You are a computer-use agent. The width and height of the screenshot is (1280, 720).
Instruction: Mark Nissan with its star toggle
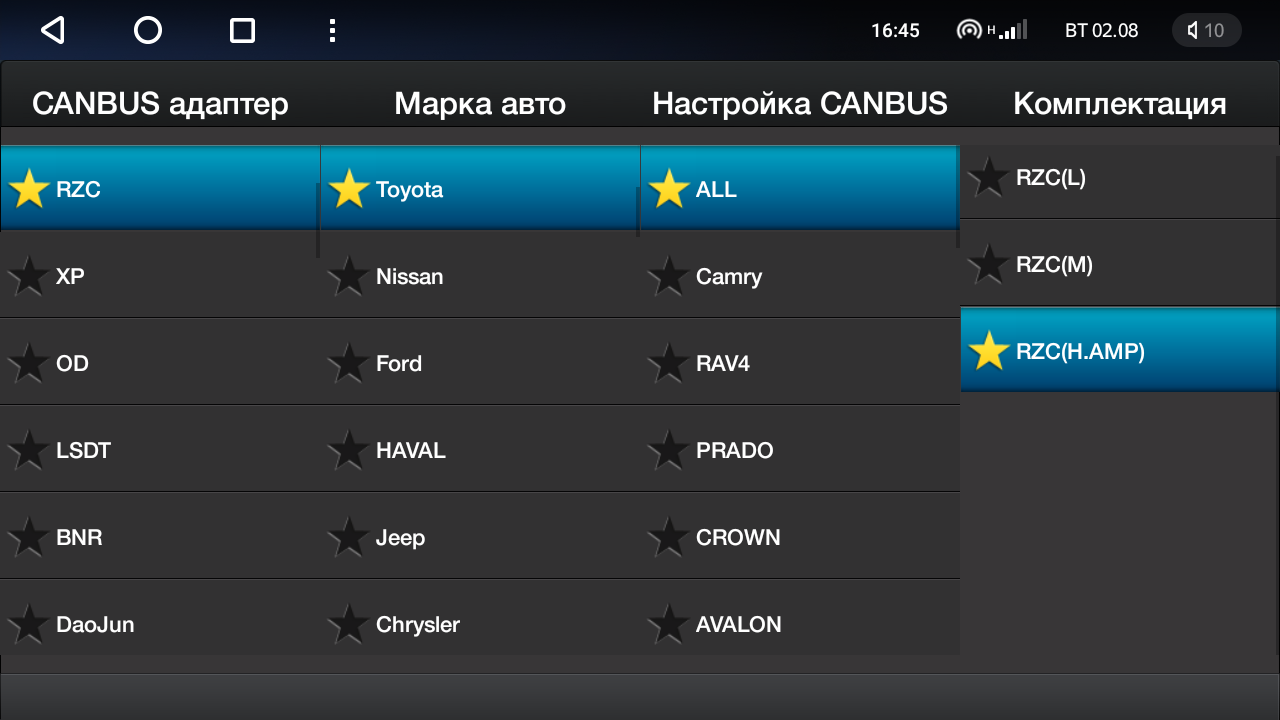[x=349, y=277]
